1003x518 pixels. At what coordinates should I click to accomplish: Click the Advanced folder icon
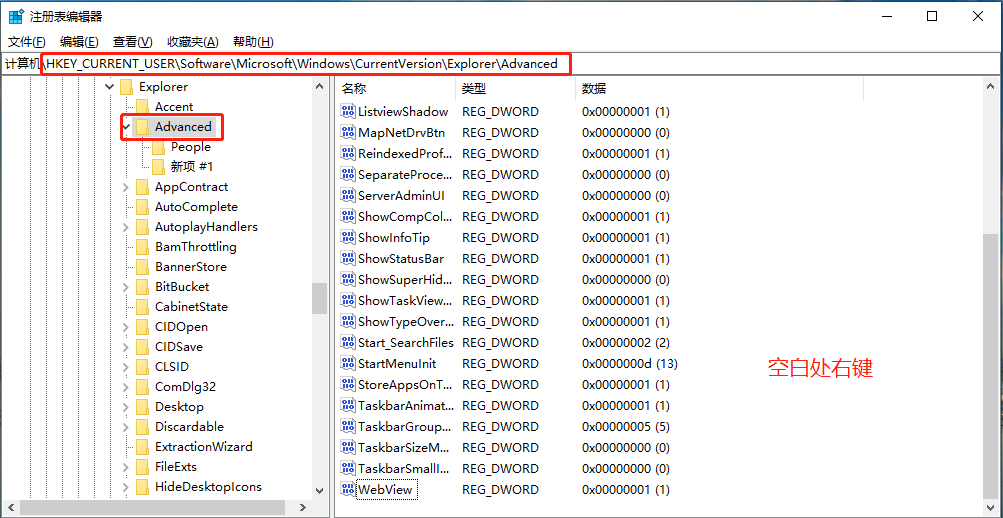coord(142,127)
